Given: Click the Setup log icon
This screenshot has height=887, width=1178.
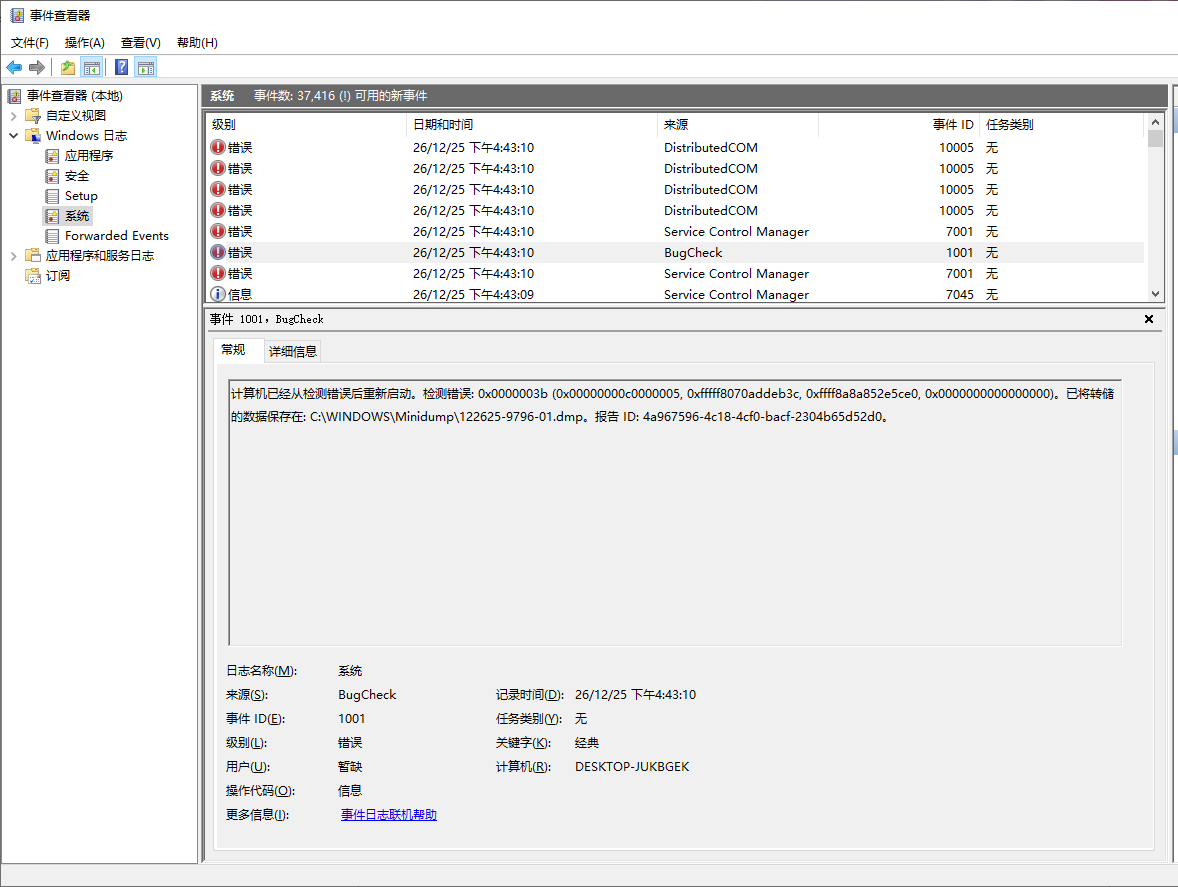Looking at the screenshot, I should pos(52,196).
